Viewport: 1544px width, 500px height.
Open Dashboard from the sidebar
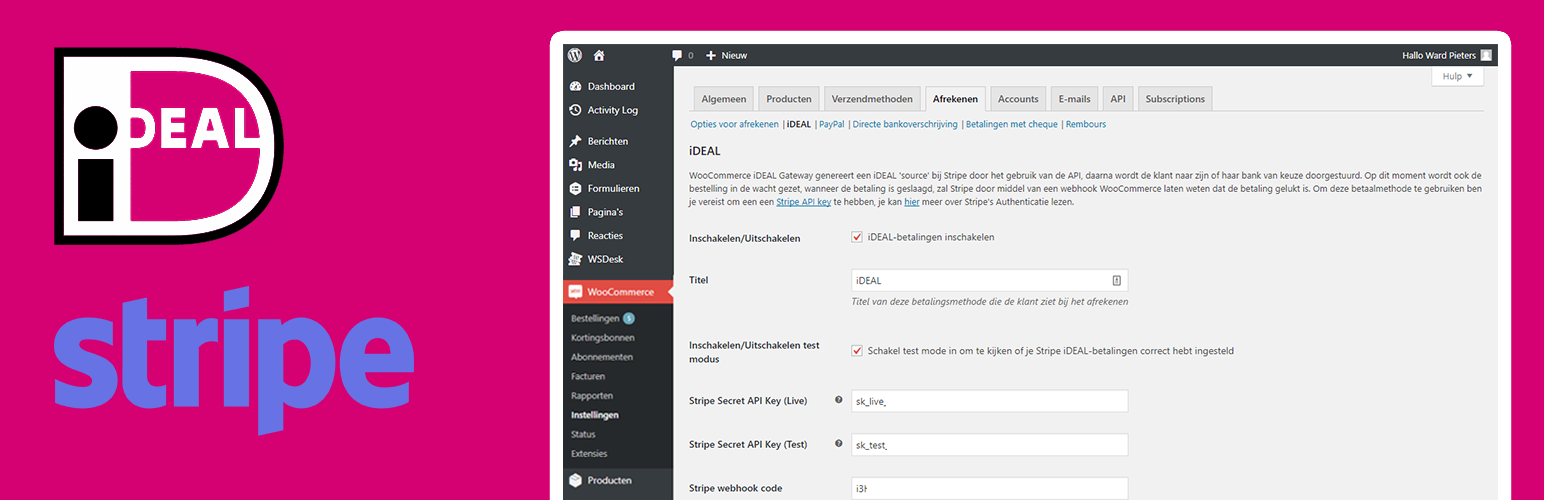[x=610, y=86]
